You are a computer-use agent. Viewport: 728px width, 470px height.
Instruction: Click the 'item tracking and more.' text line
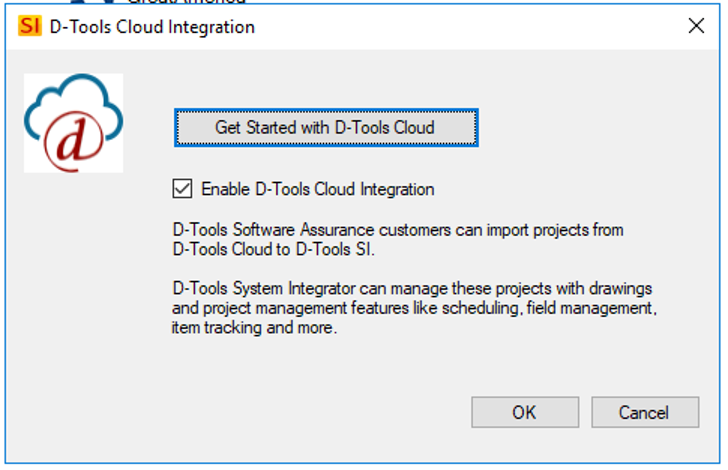(254, 327)
